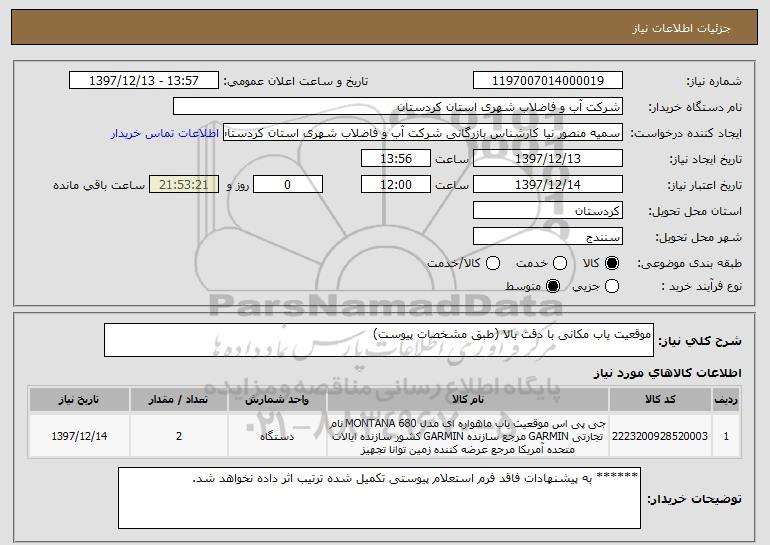The image size is (770, 545).
Task: Click the need number field 1197007014000019
Action: pyautogui.click(x=548, y=81)
